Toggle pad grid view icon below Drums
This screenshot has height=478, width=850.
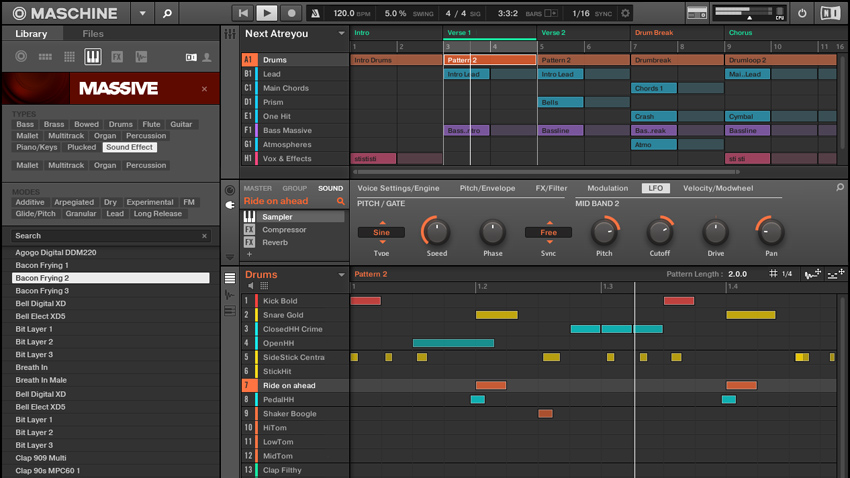pyautogui.click(x=265, y=286)
